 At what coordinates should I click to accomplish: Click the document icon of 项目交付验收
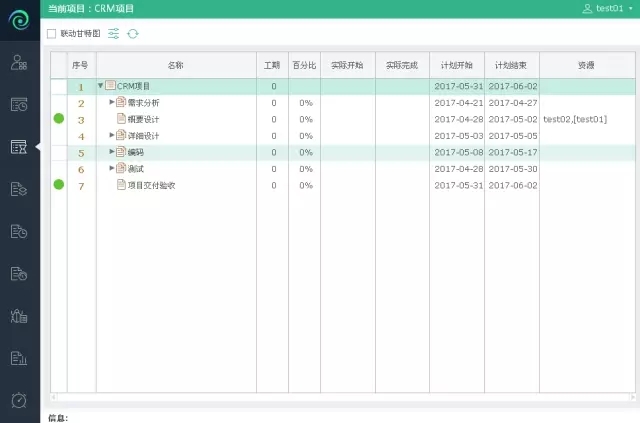tap(121, 185)
